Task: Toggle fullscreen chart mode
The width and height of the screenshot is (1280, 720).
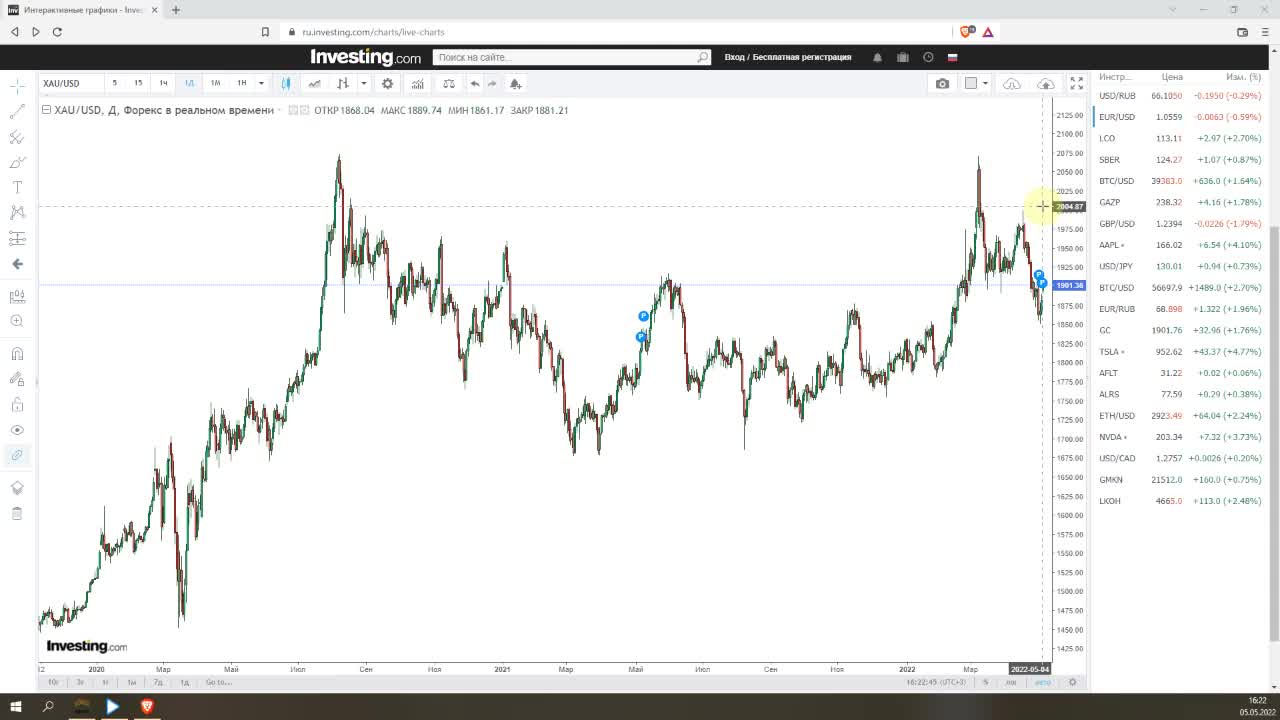Action: coord(1076,83)
